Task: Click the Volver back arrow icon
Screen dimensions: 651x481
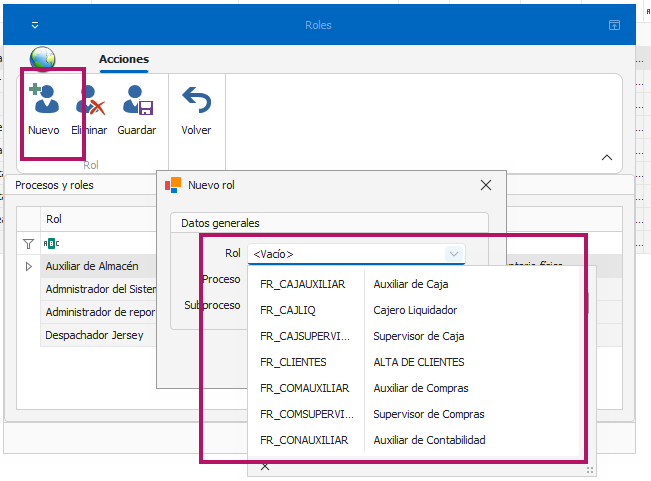Action: pos(196,100)
